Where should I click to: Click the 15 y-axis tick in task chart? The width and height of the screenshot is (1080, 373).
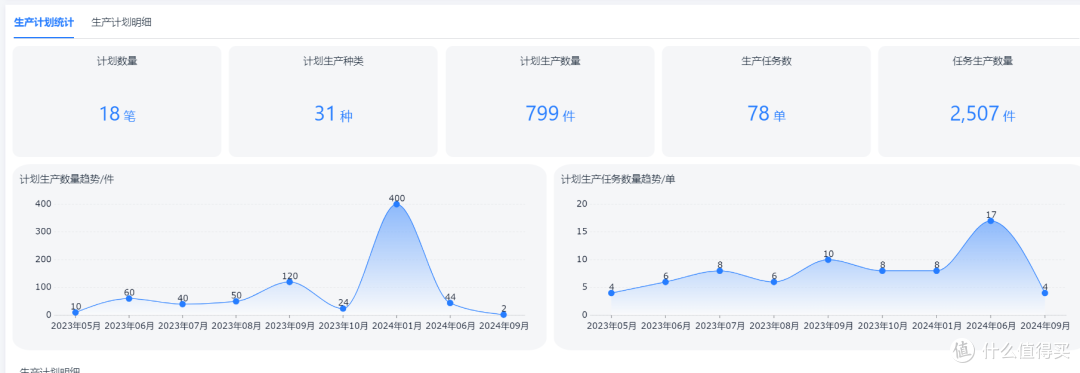click(x=582, y=231)
